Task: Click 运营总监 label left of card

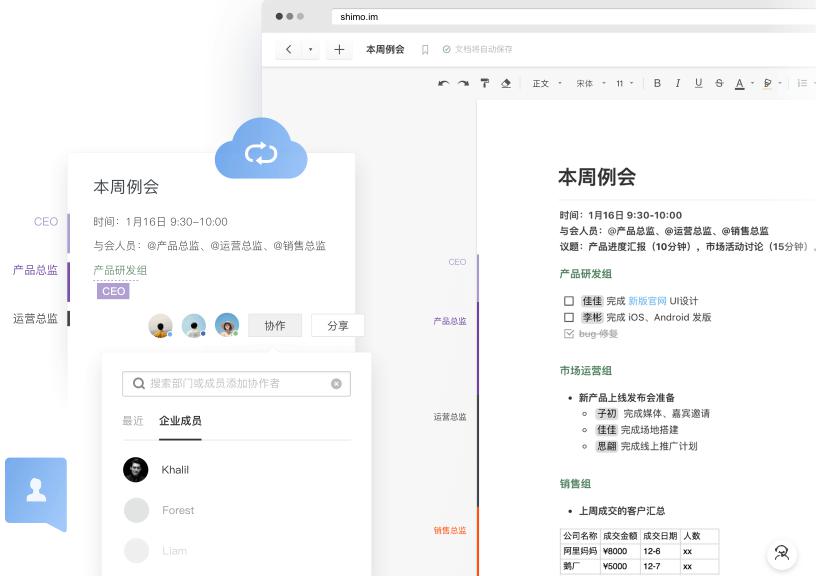Action: point(35,318)
